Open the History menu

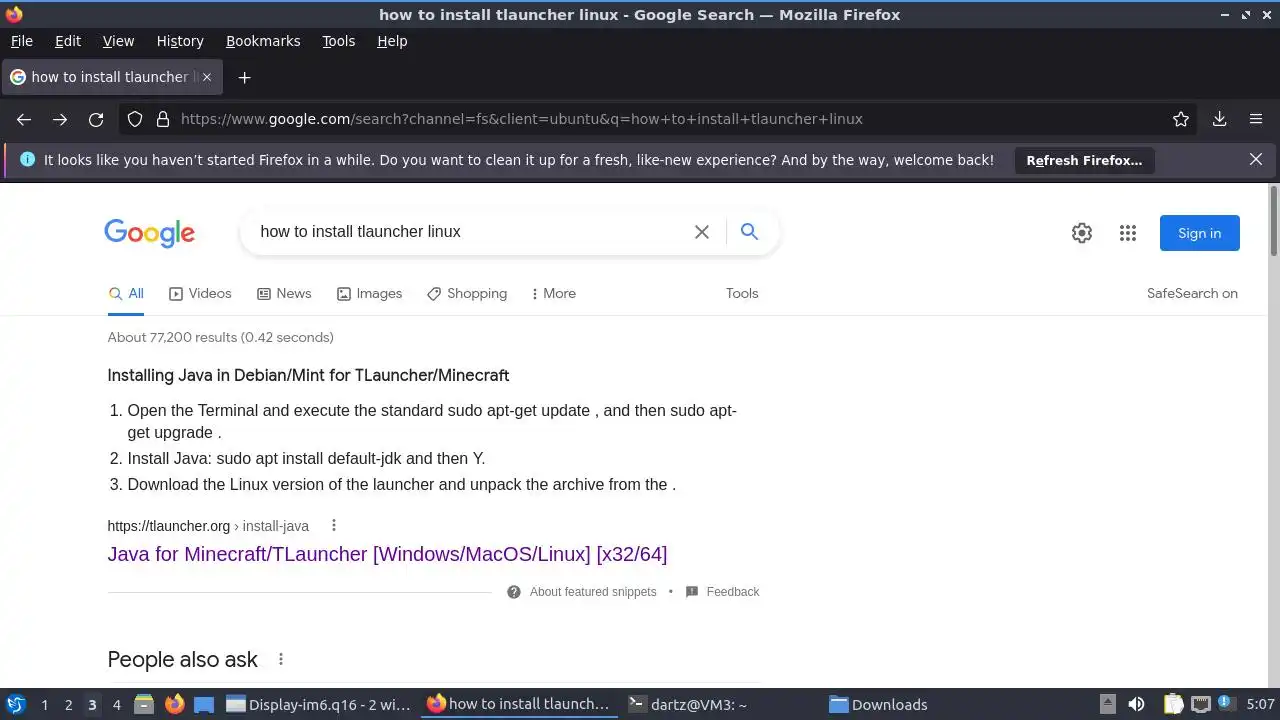pyautogui.click(x=180, y=41)
